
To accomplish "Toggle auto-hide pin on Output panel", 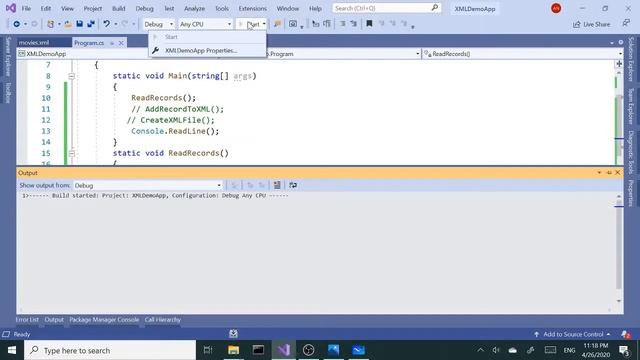I will click(x=609, y=173).
